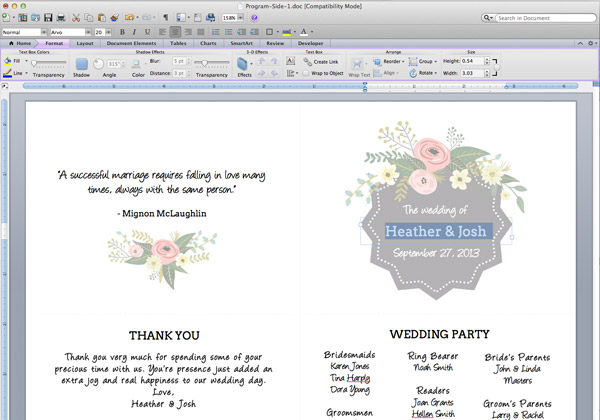Toggle Italic formatting
The width and height of the screenshot is (600, 420).
134,32
